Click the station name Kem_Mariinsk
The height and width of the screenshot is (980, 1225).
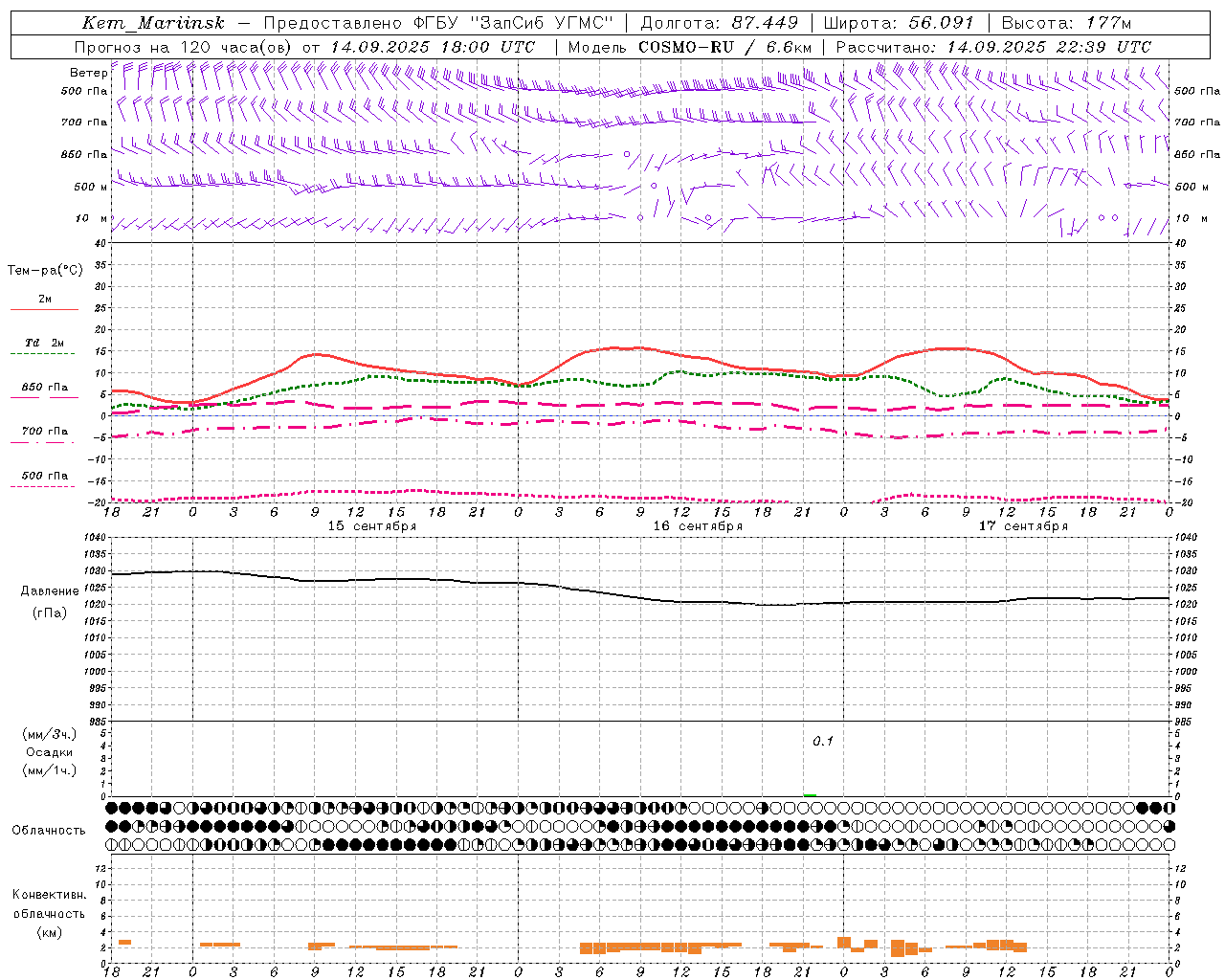(x=153, y=23)
